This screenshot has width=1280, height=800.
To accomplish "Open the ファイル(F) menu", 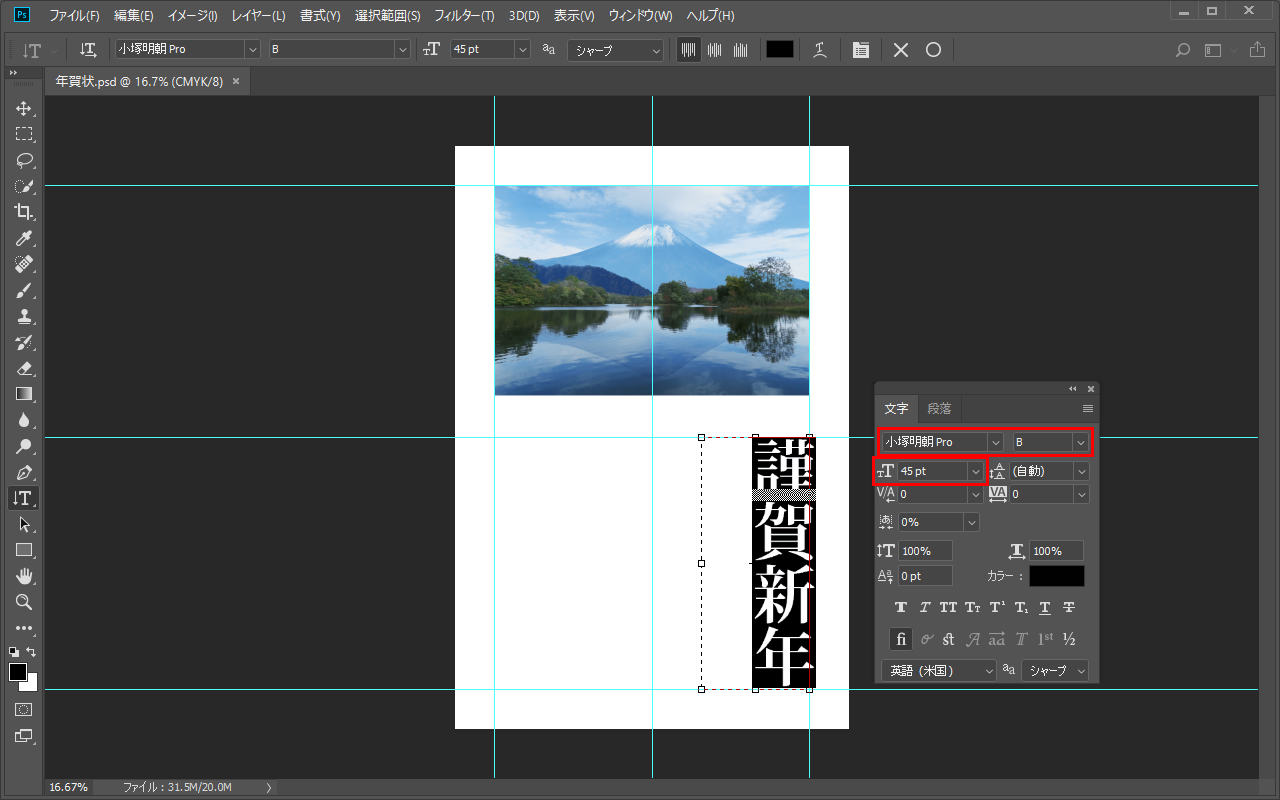I will click(x=75, y=16).
